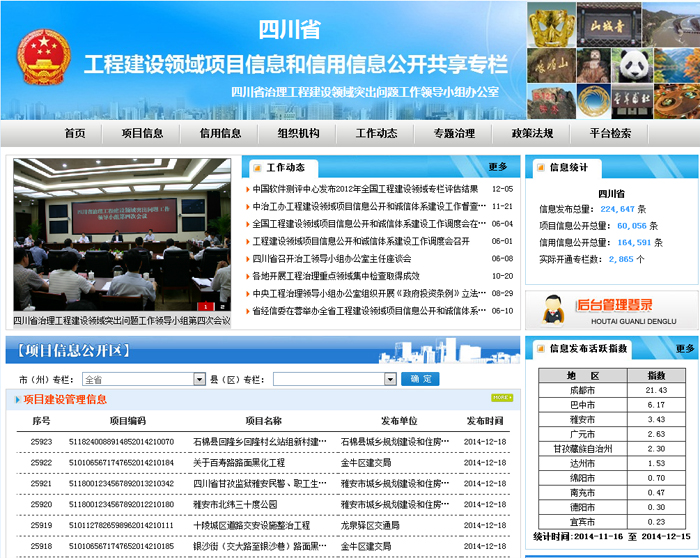Click 宜宾市 in the activity index table
700x558 pixels.
click(583, 522)
